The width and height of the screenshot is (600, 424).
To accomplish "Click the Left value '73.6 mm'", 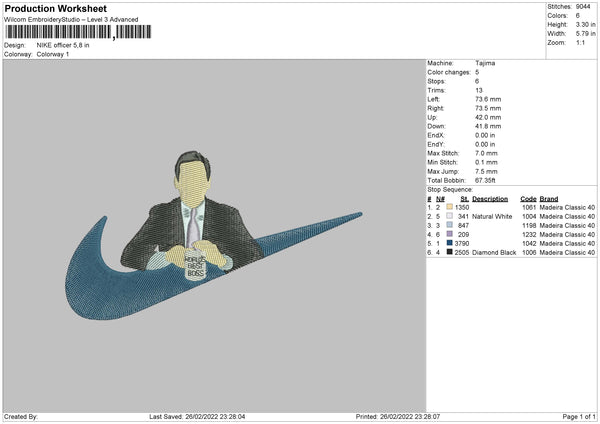I will pos(488,99).
